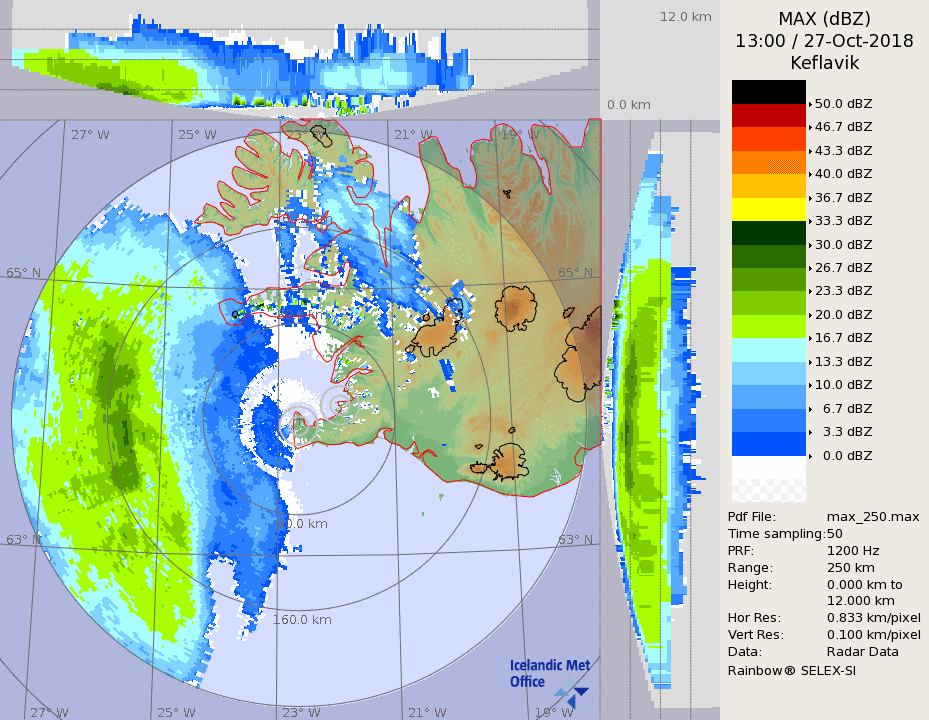Viewport: 929px width, 720px height.
Task: Click the arrow marker beside 10.0 dBZ
Action: (810, 385)
